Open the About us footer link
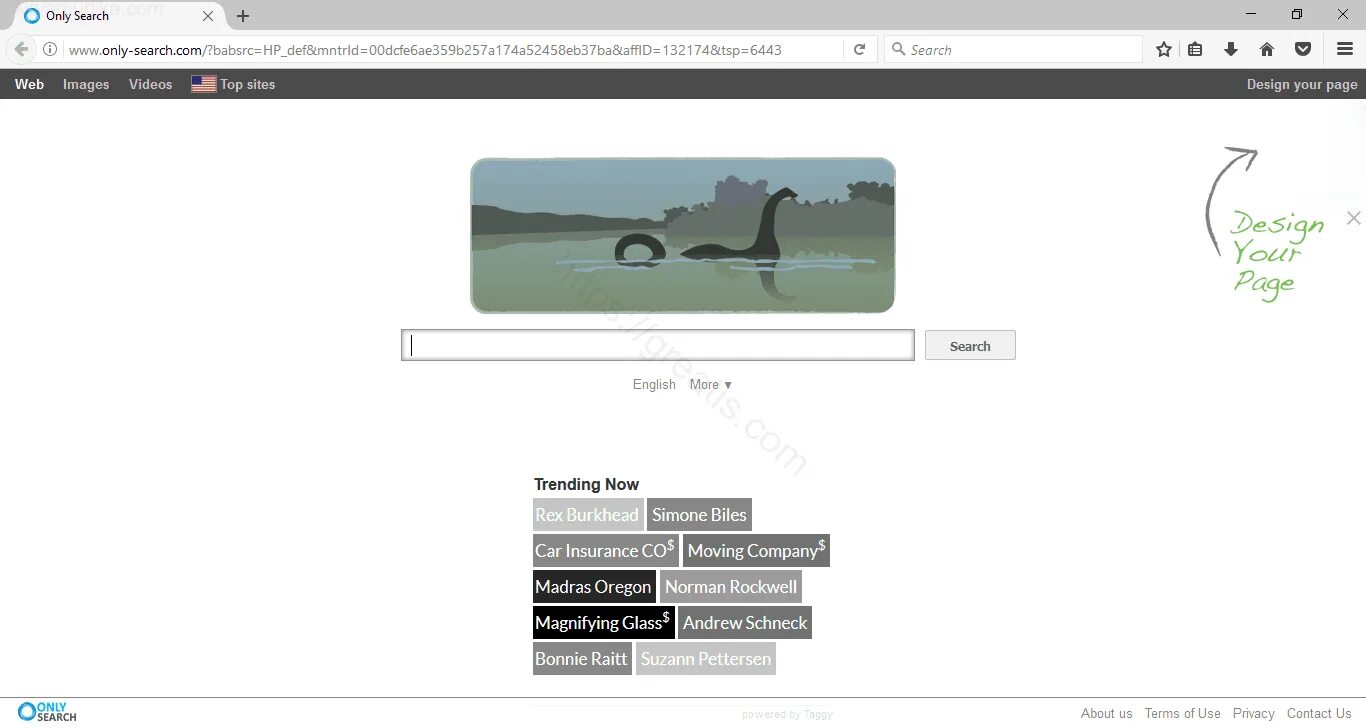The width and height of the screenshot is (1366, 728). tap(1106, 713)
